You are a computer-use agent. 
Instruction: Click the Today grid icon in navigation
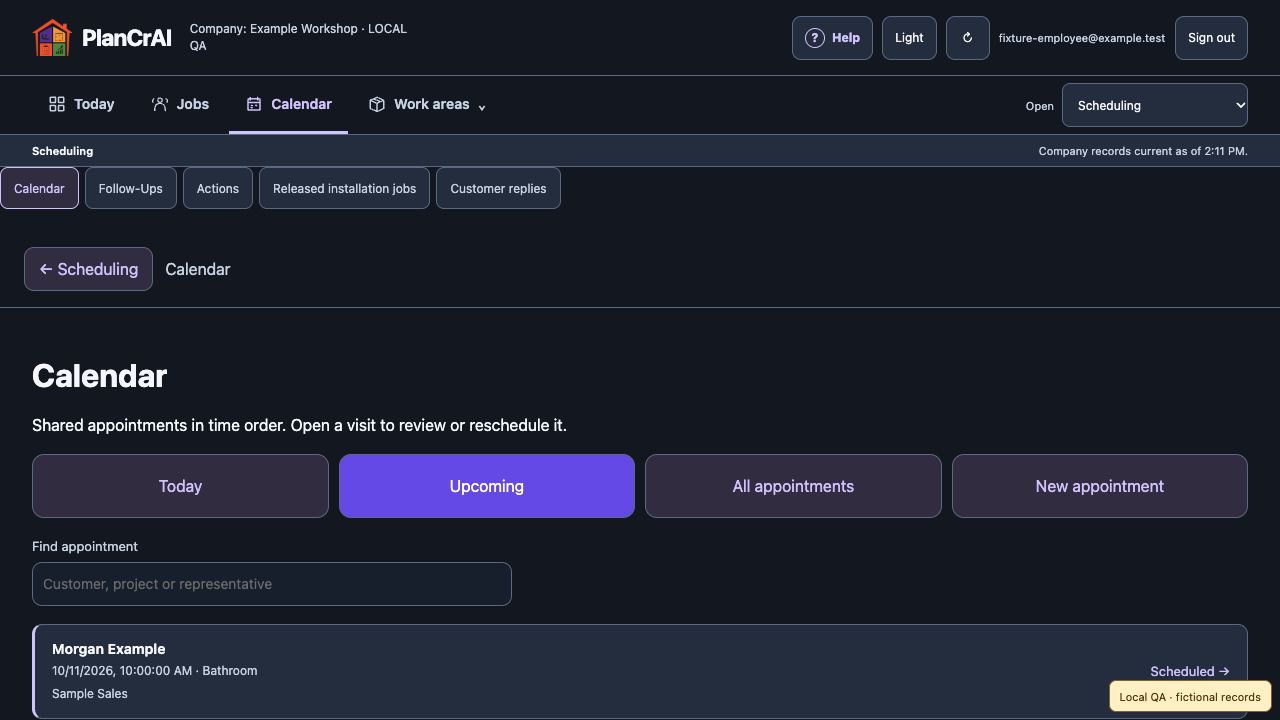(x=57, y=104)
